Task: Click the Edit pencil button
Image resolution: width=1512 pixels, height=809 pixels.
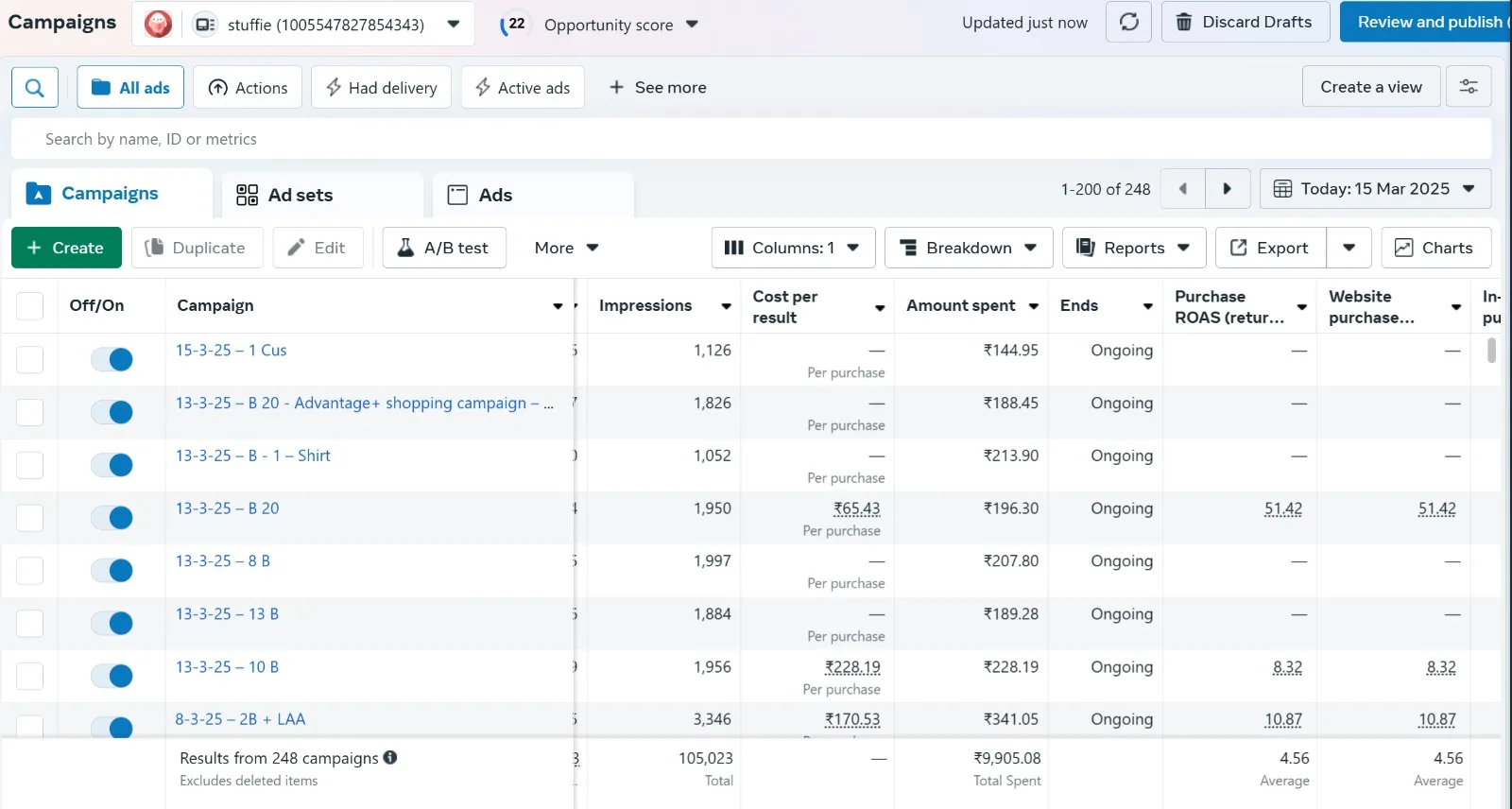Action: [318, 248]
